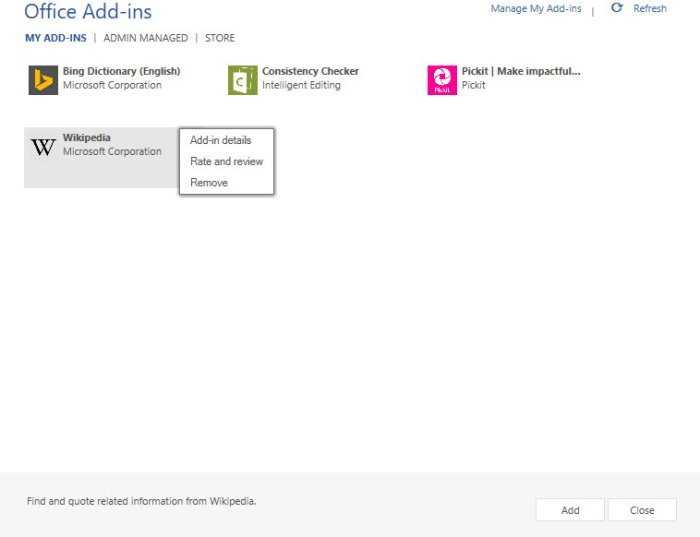Select the Consistency Checker add-in title
This screenshot has width=700, height=537.
[x=310, y=71]
